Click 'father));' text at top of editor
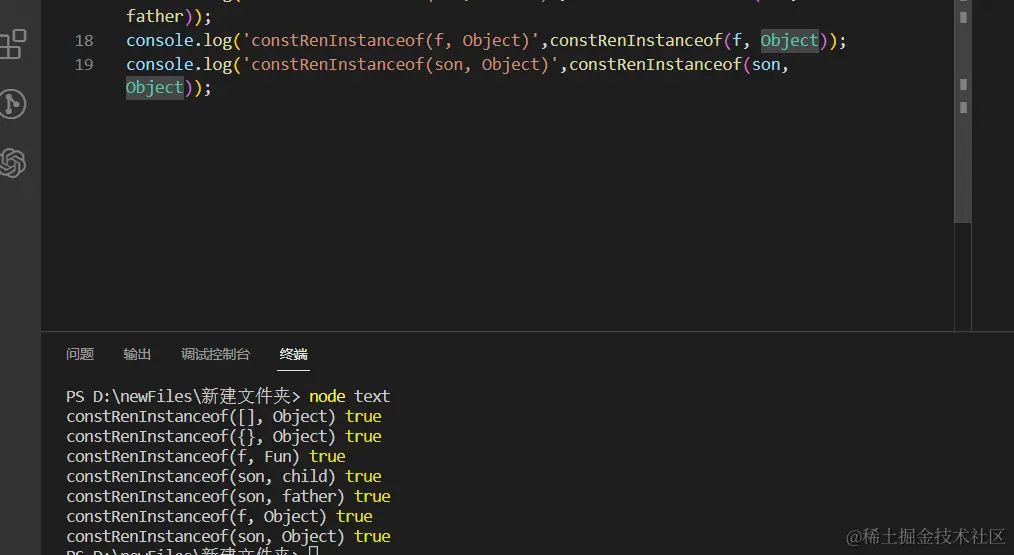 click(x=169, y=16)
